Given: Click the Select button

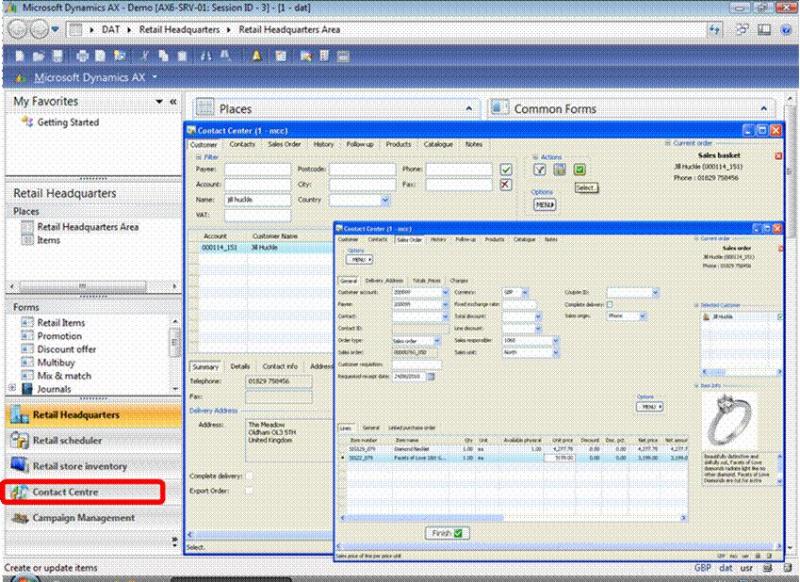Looking at the screenshot, I should point(586,188).
